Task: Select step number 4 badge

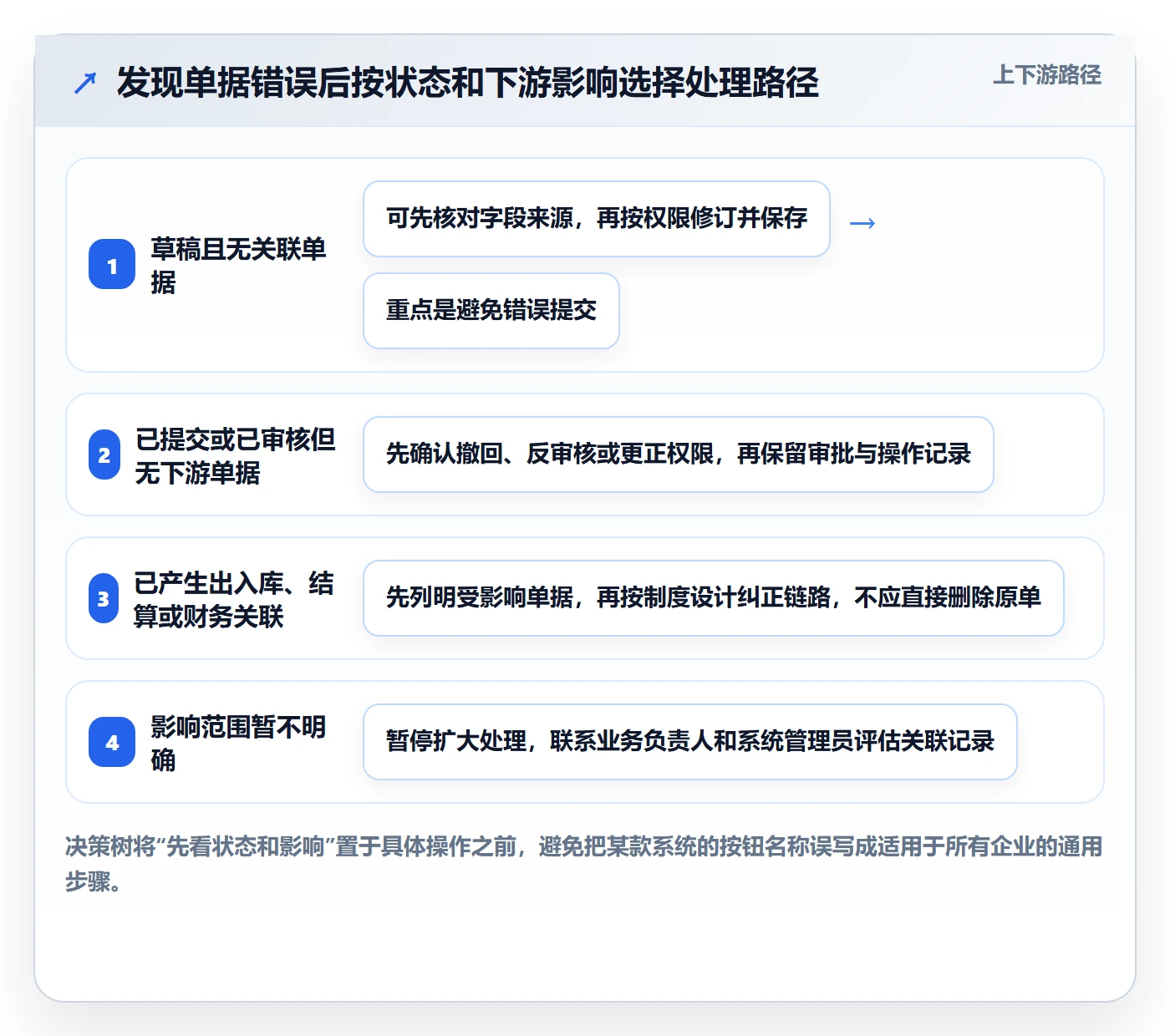Action: 112,742
